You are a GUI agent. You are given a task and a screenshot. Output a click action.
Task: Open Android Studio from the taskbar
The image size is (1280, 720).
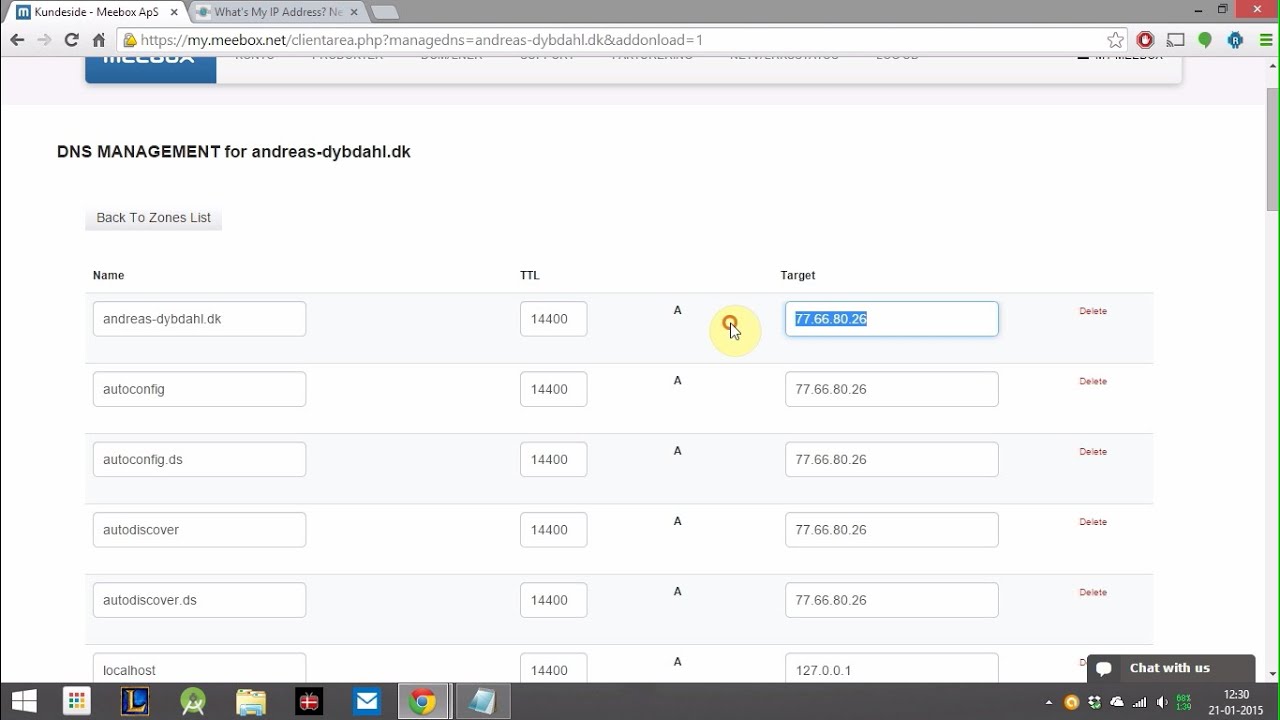click(193, 701)
